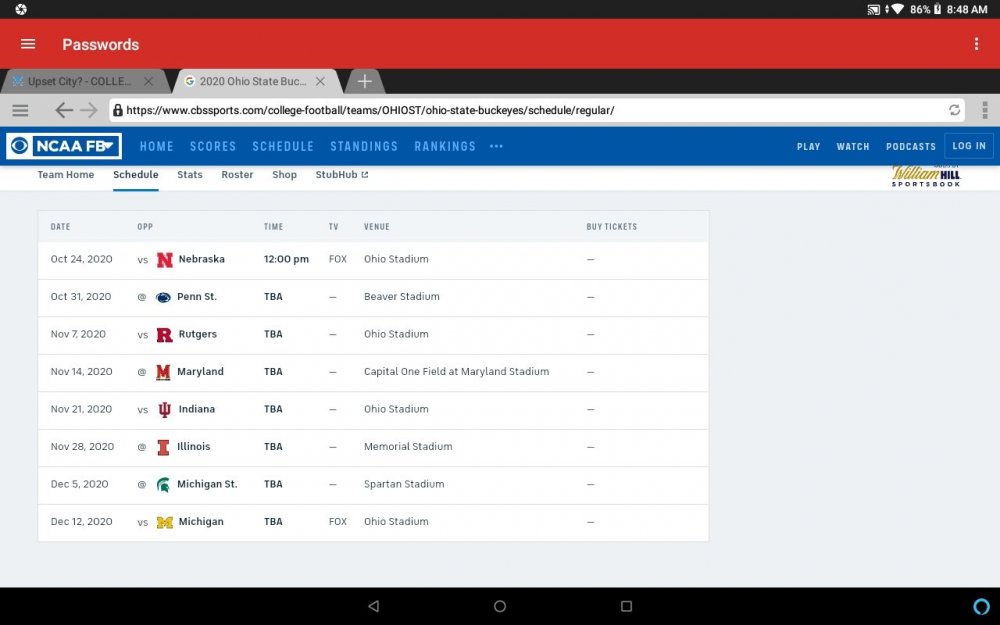Tap the Android back navigation button
Screen dimensions: 1000x625
tap(374, 606)
